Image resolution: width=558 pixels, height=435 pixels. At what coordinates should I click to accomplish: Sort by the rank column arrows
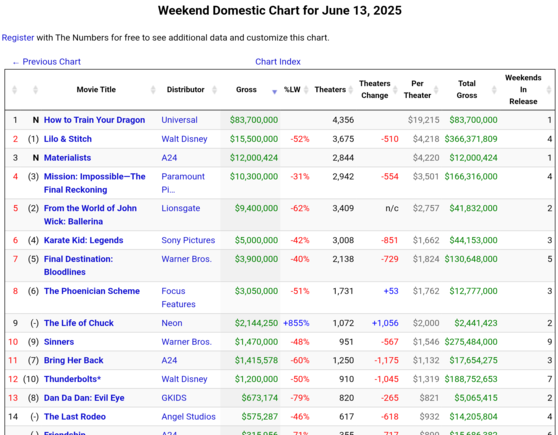(15, 90)
